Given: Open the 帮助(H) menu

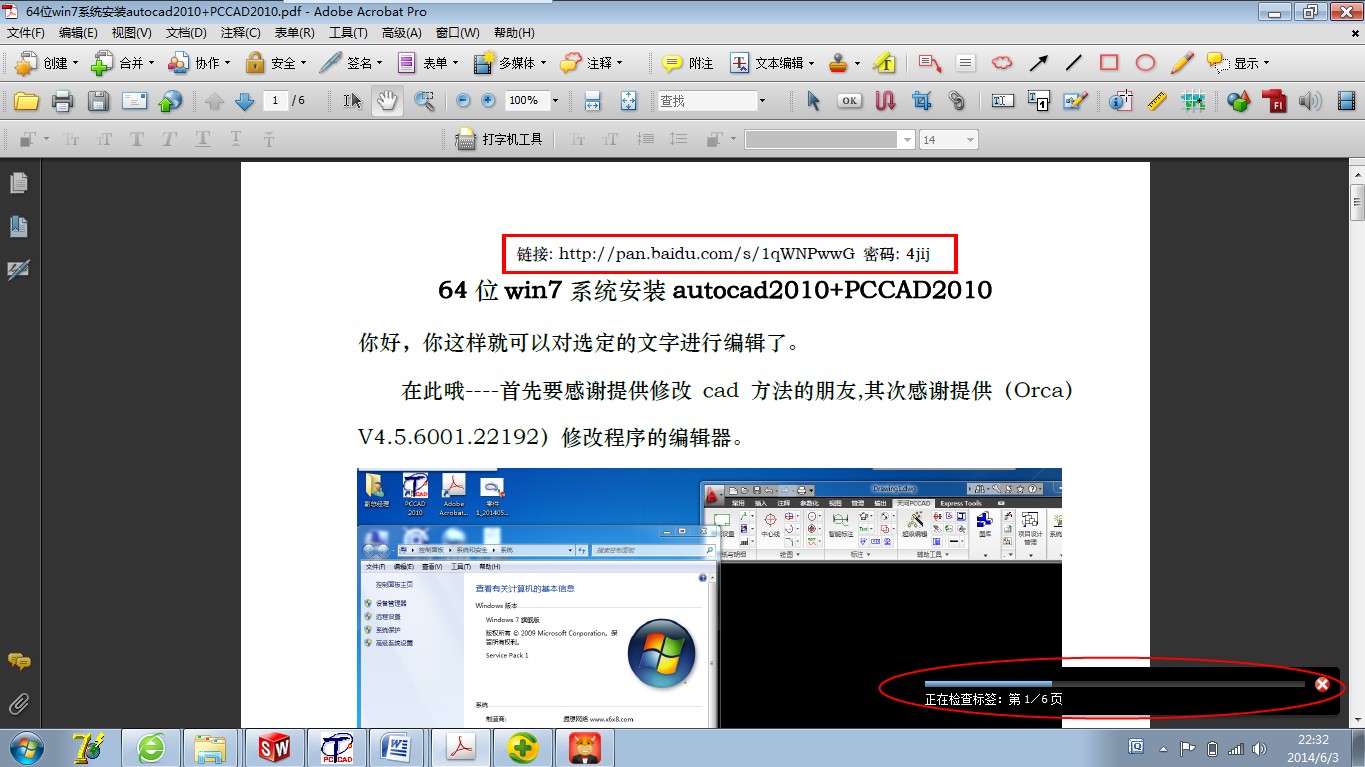Looking at the screenshot, I should [514, 33].
